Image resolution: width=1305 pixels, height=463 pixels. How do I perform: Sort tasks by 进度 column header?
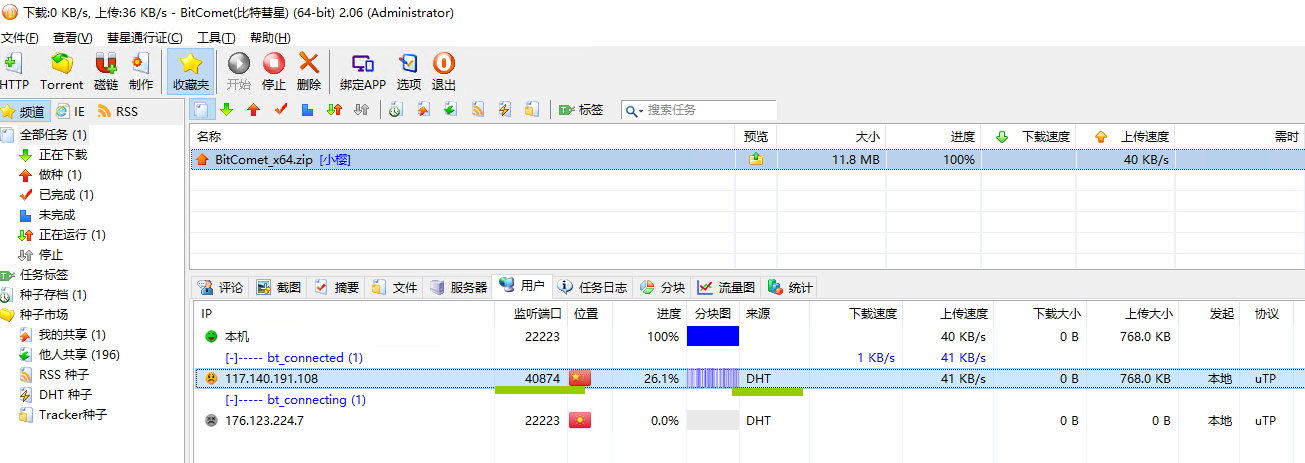933,137
